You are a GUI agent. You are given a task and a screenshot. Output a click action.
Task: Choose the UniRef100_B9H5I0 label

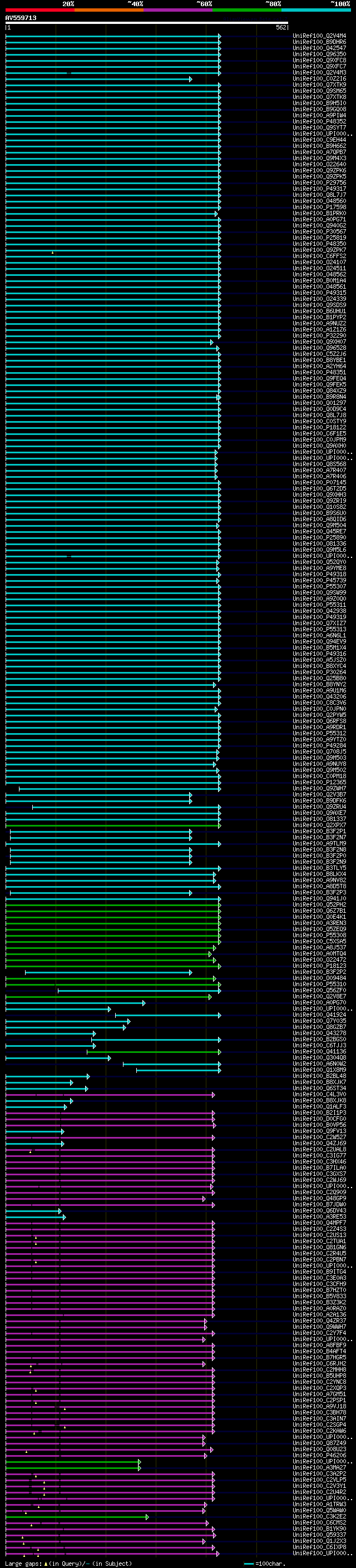(x=319, y=103)
